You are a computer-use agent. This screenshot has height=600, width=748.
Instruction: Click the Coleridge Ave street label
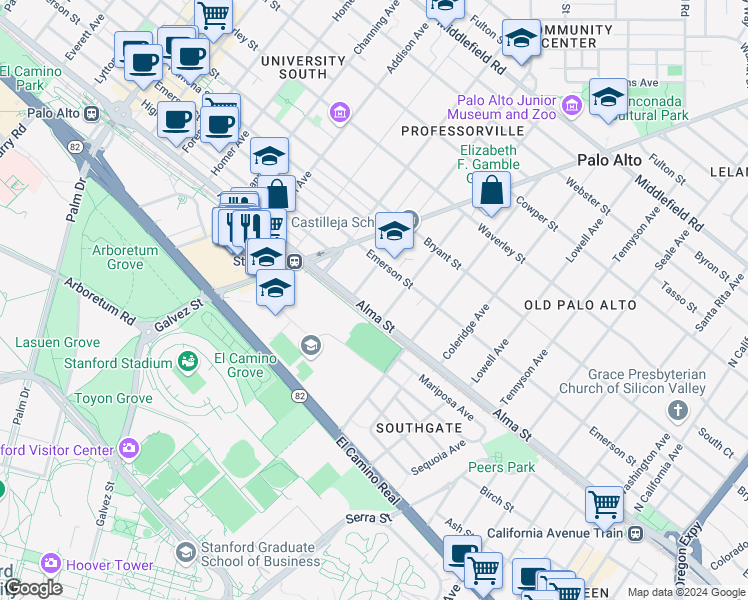coord(466,331)
